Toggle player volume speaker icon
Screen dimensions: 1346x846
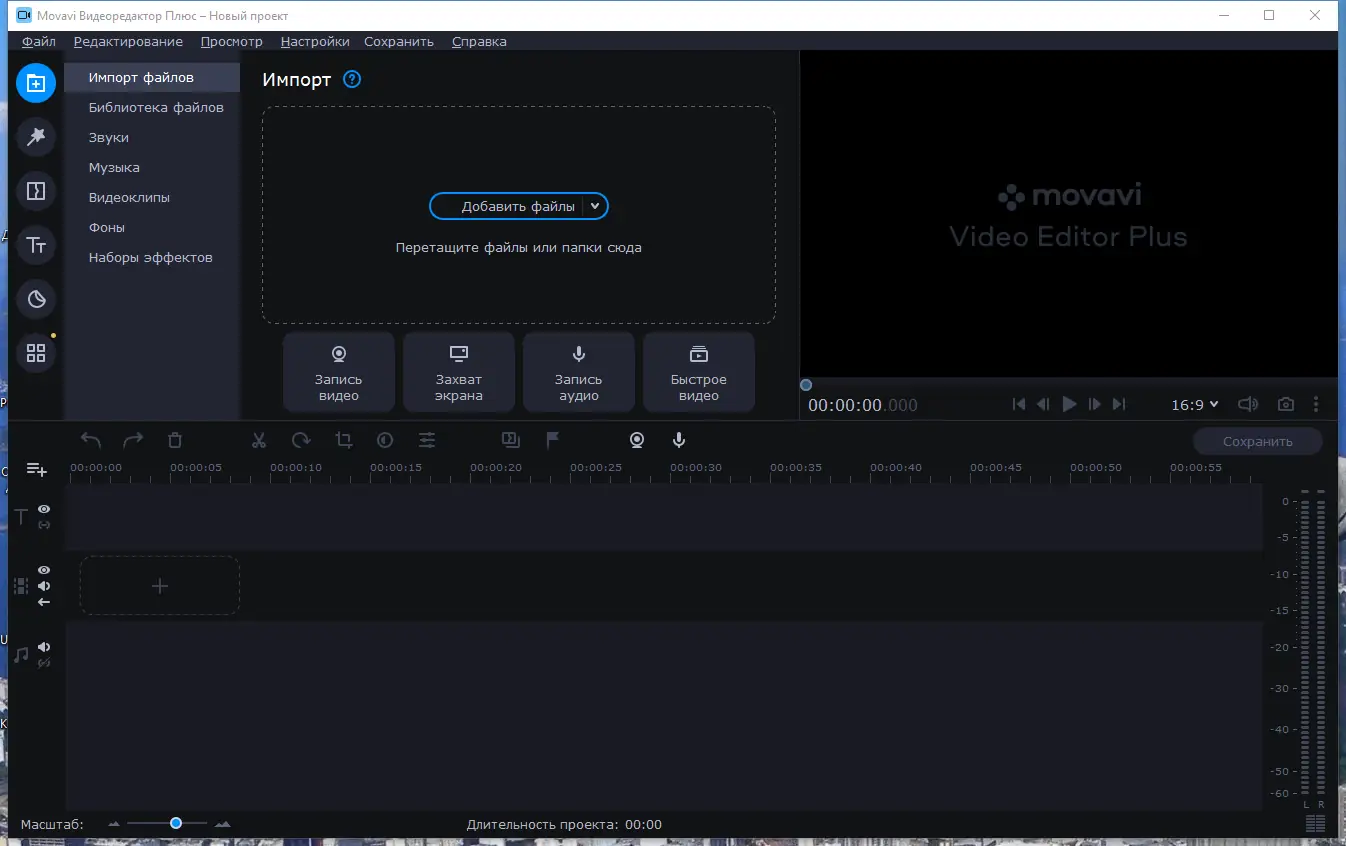tap(1248, 405)
